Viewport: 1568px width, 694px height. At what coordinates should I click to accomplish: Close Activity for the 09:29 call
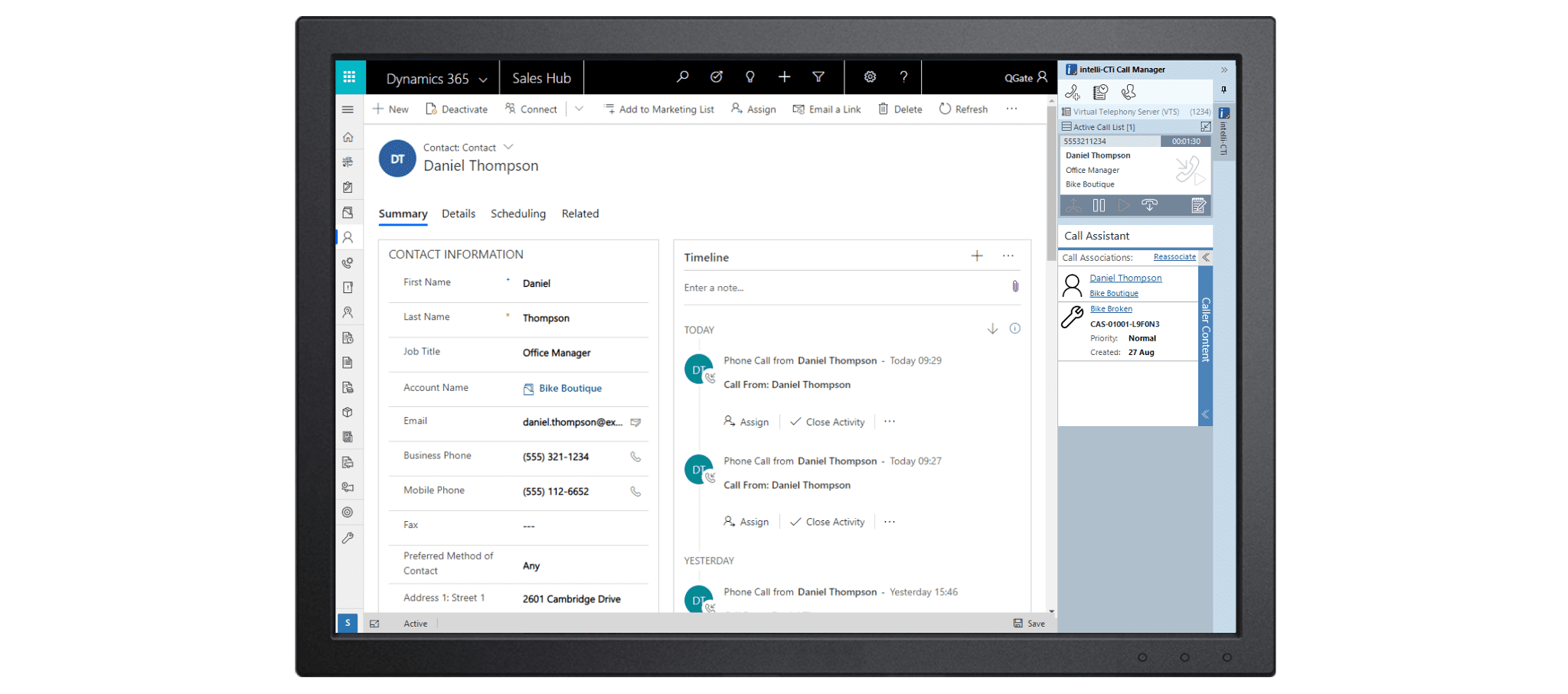click(827, 422)
